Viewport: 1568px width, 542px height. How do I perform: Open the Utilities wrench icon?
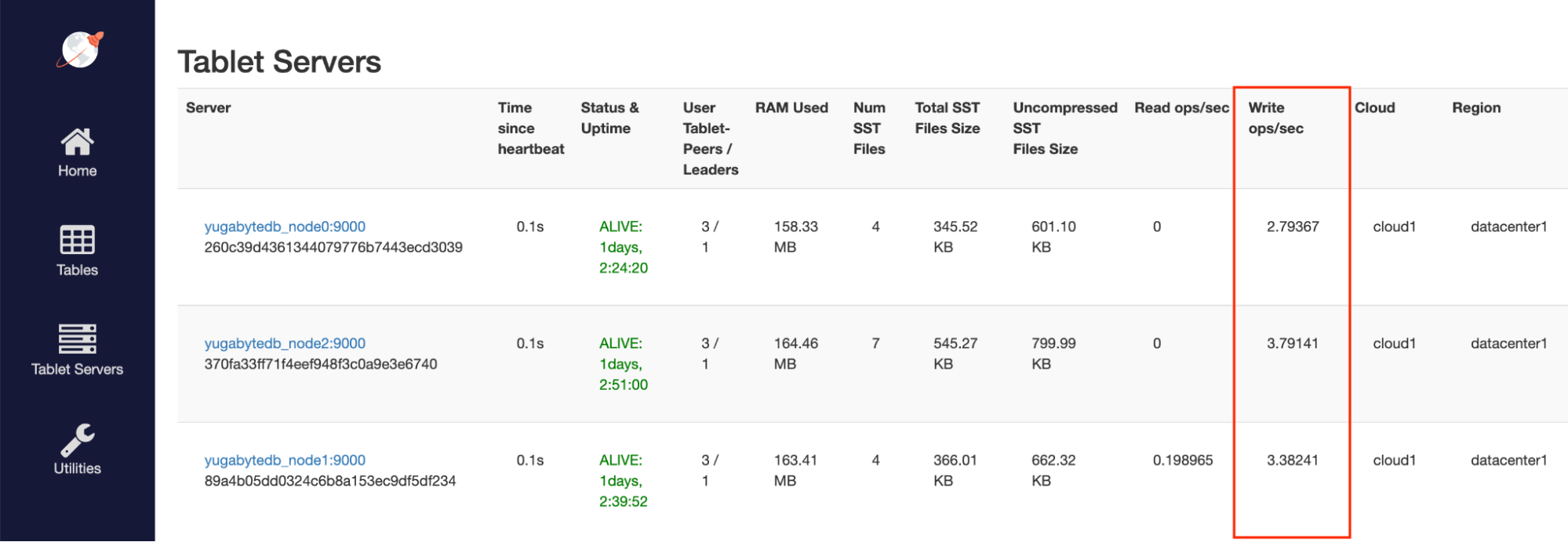77,440
